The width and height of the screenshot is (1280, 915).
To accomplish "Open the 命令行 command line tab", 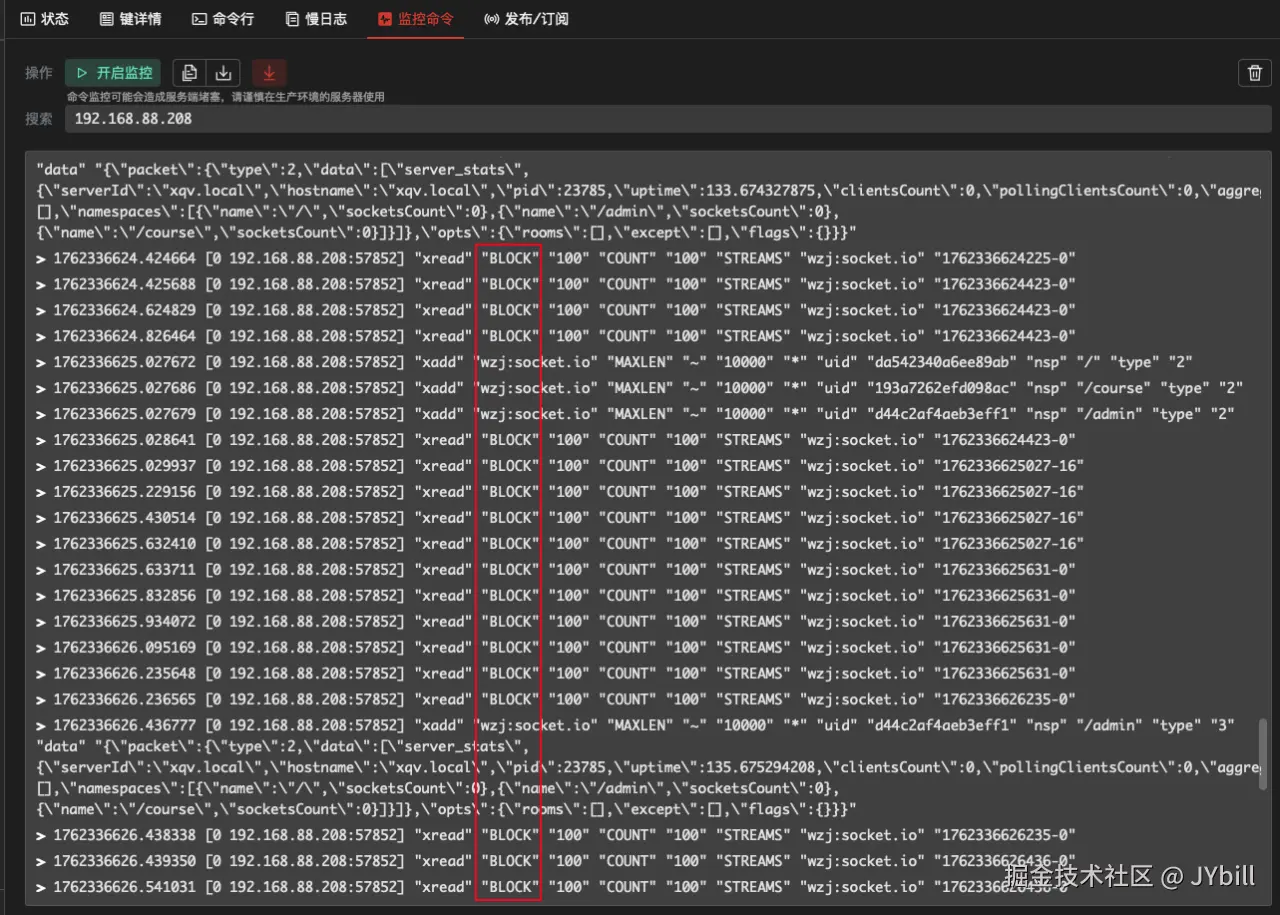I will [x=223, y=19].
